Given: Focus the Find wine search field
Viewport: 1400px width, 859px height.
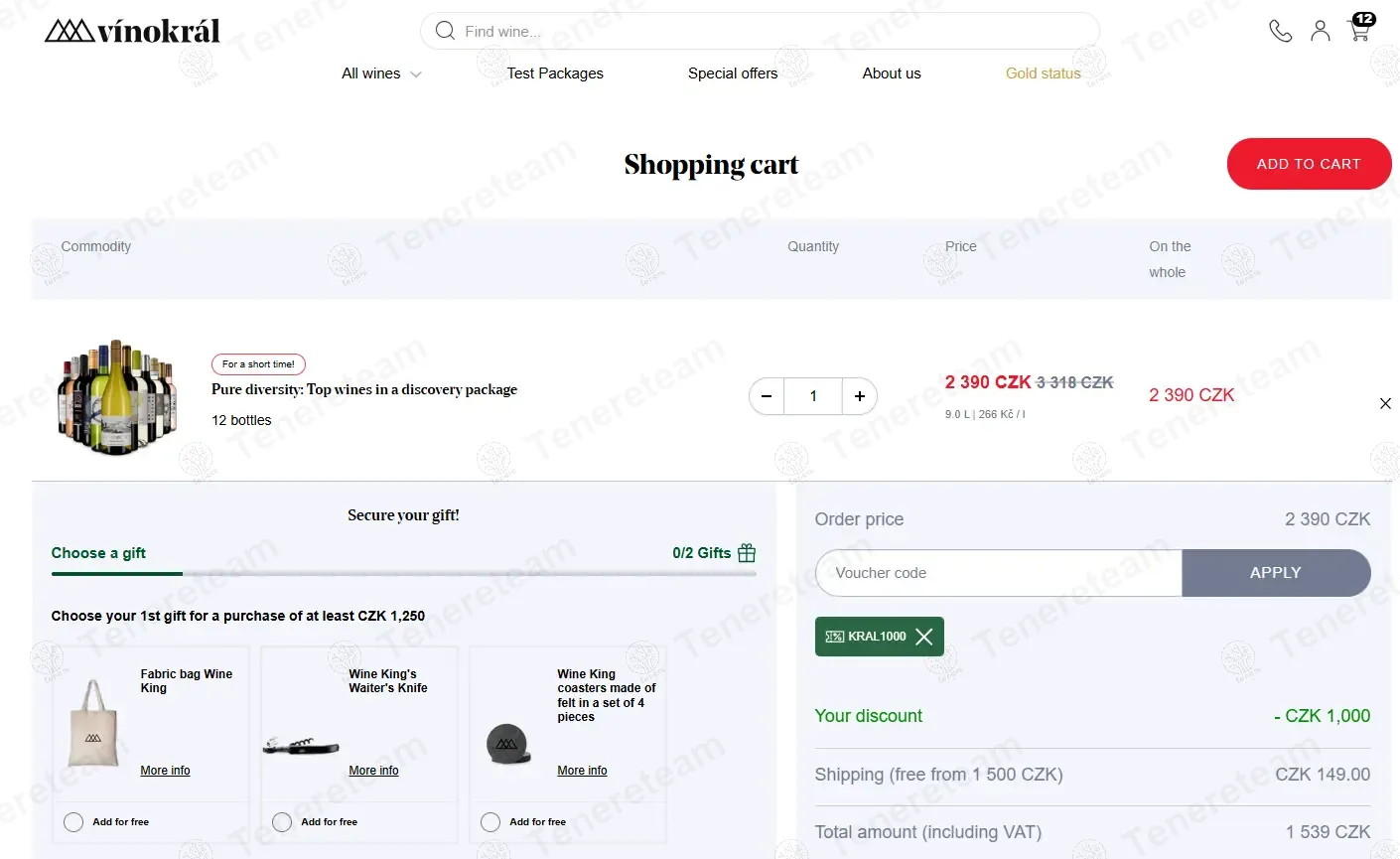Looking at the screenshot, I should click(x=760, y=31).
